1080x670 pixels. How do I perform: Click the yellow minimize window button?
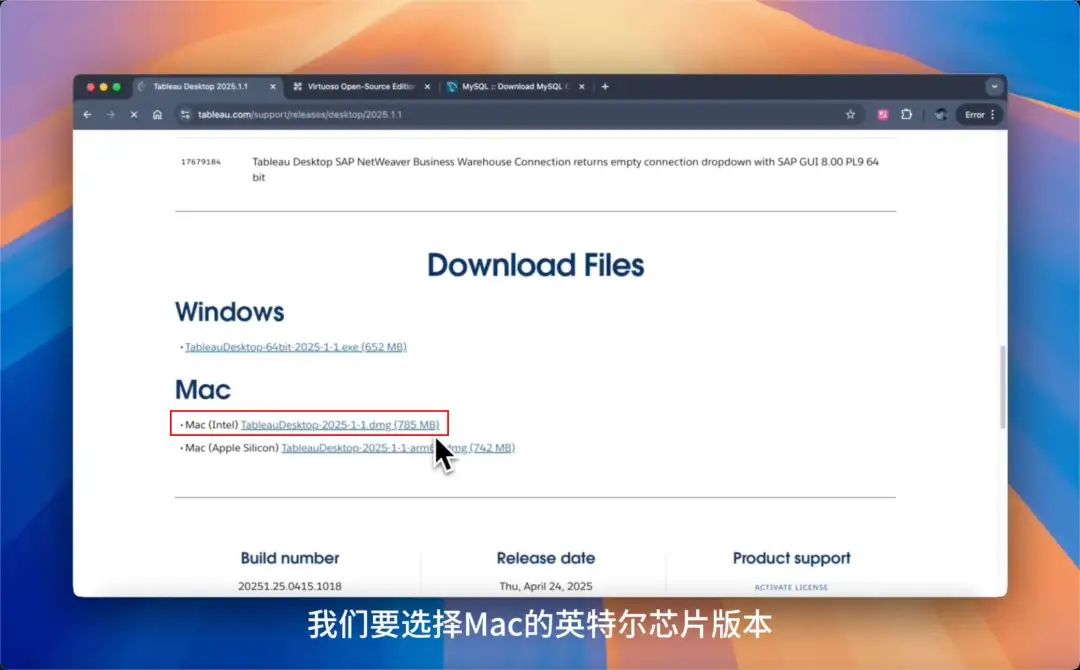(103, 87)
